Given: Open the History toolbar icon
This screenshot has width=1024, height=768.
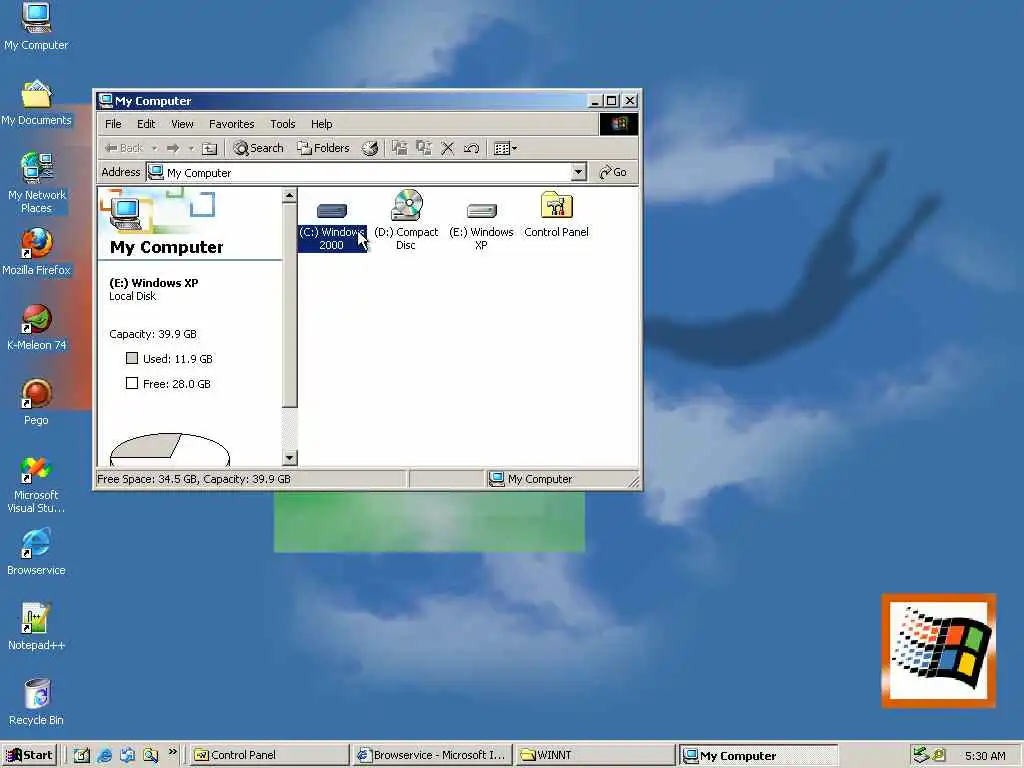Looking at the screenshot, I should click(370, 148).
